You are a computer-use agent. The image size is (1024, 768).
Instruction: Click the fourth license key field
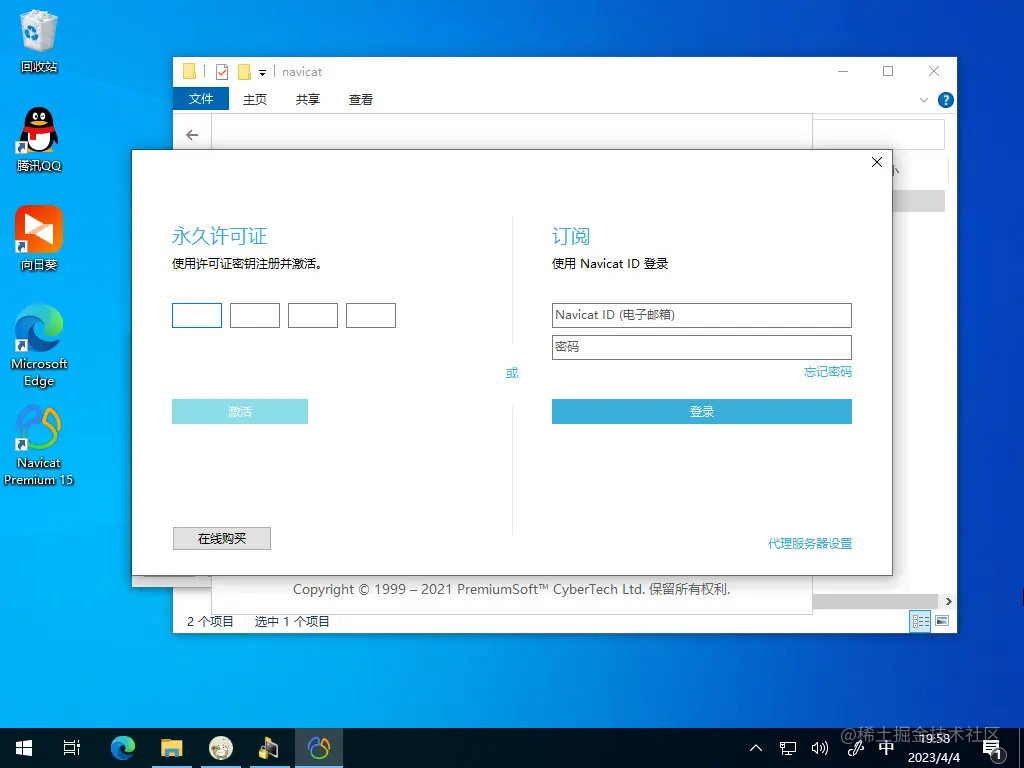click(x=371, y=315)
